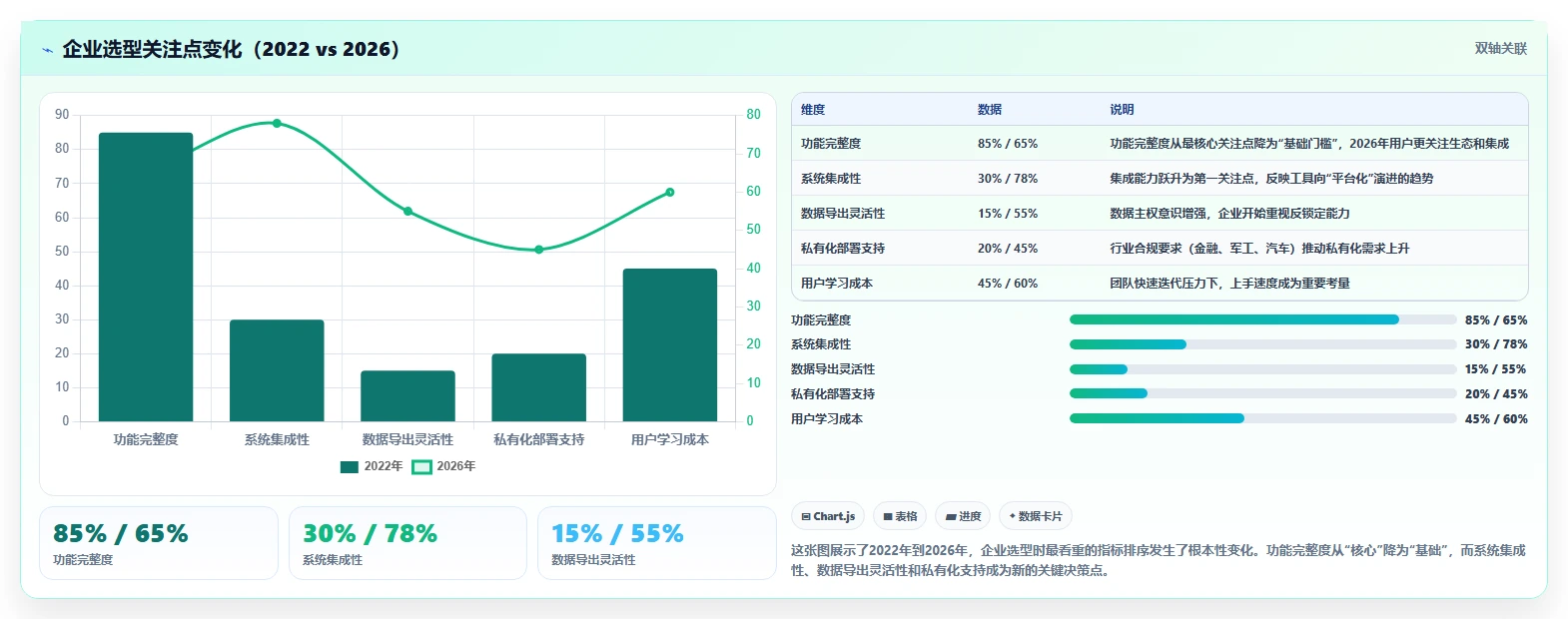The height and width of the screenshot is (619, 1568).
Task: Select the 数据卡片 tag chip
Action: tap(1036, 516)
